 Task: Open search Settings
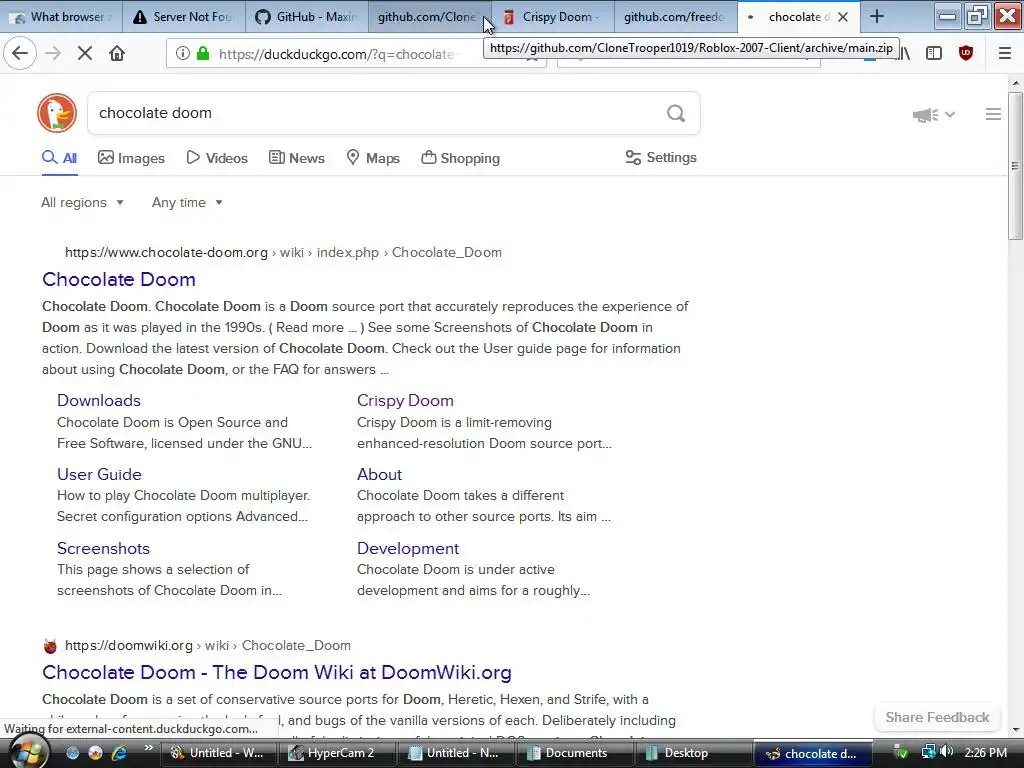click(x=661, y=157)
